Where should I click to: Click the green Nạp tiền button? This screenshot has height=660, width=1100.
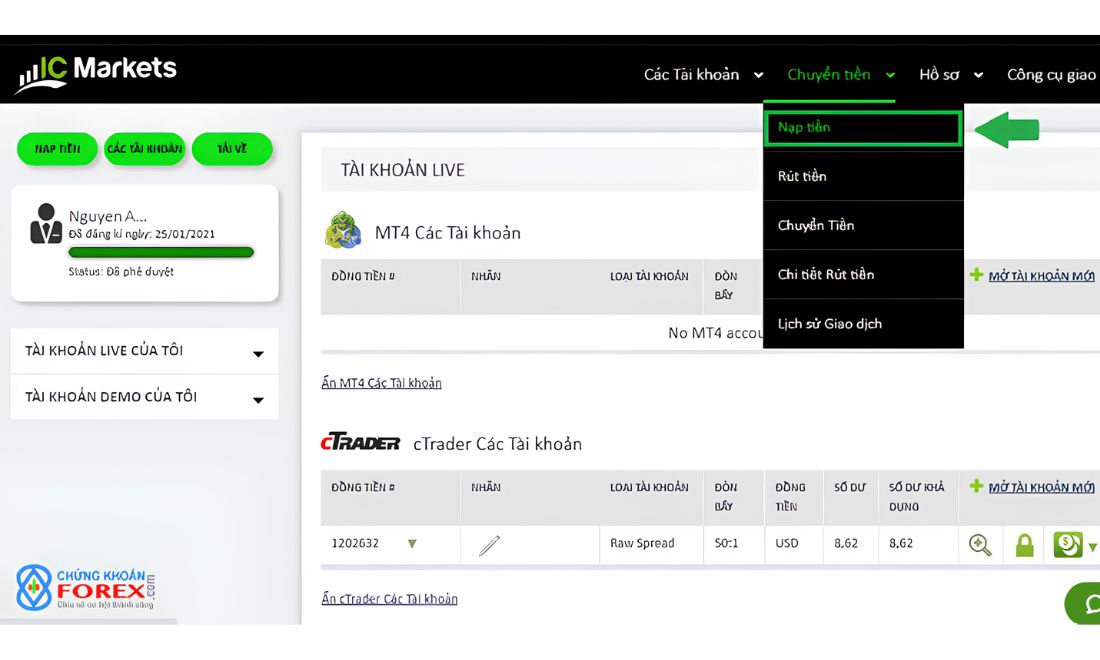click(x=58, y=149)
